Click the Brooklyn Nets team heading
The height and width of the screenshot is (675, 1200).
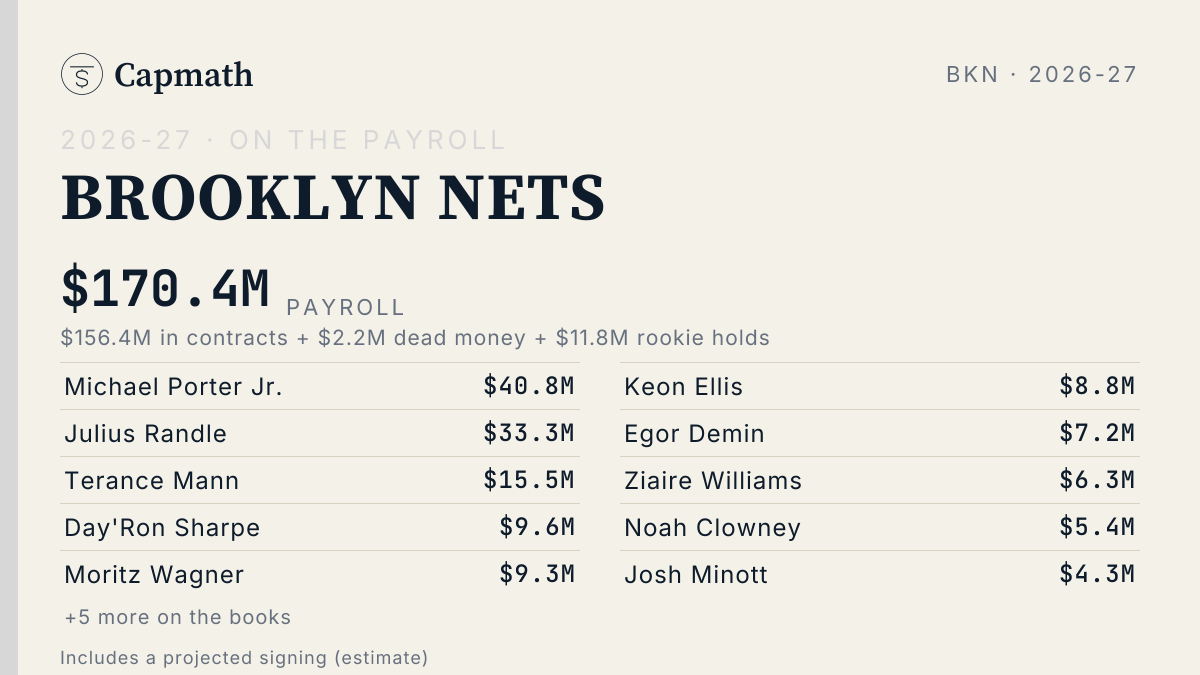[333, 197]
